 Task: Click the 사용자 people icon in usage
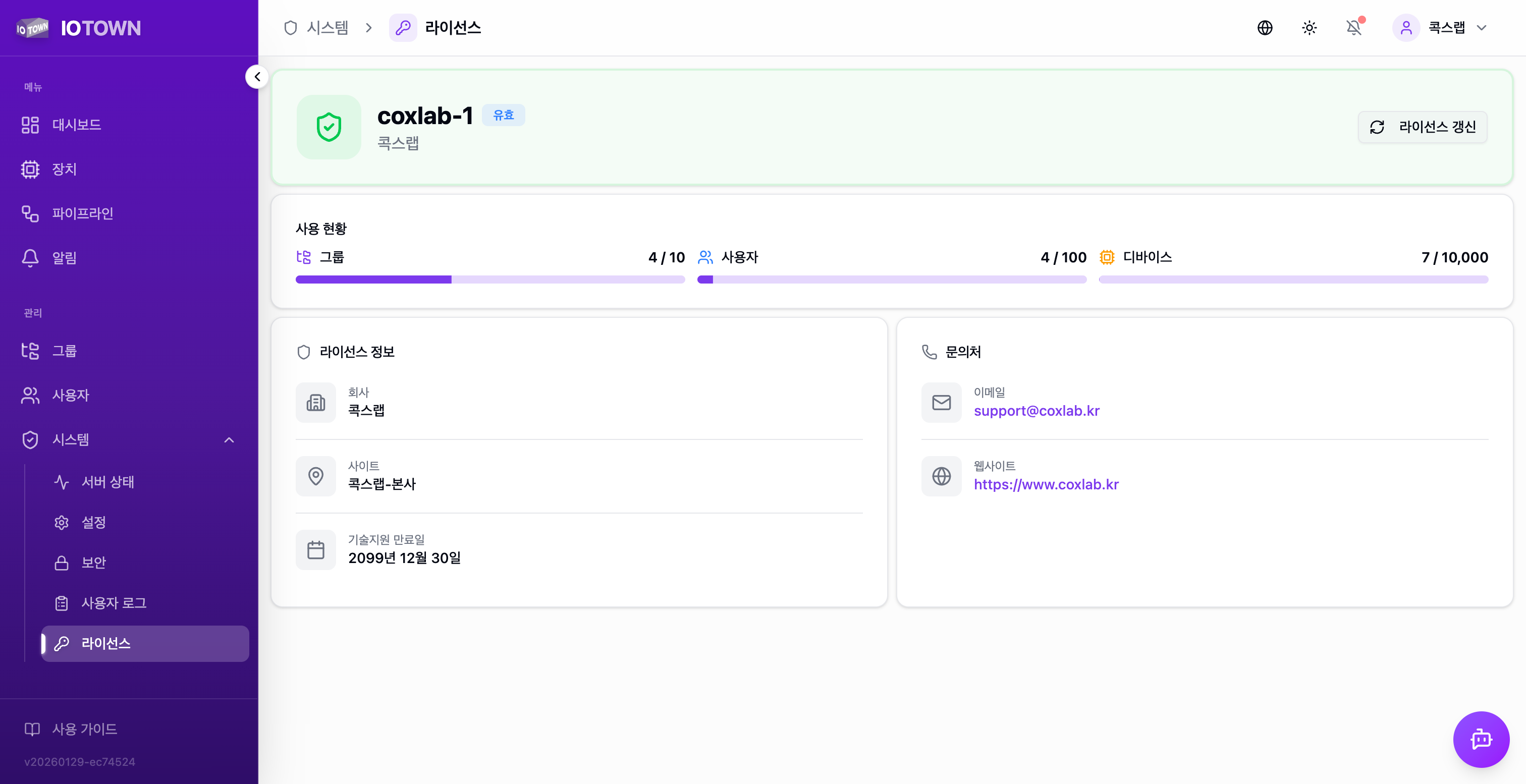point(705,257)
